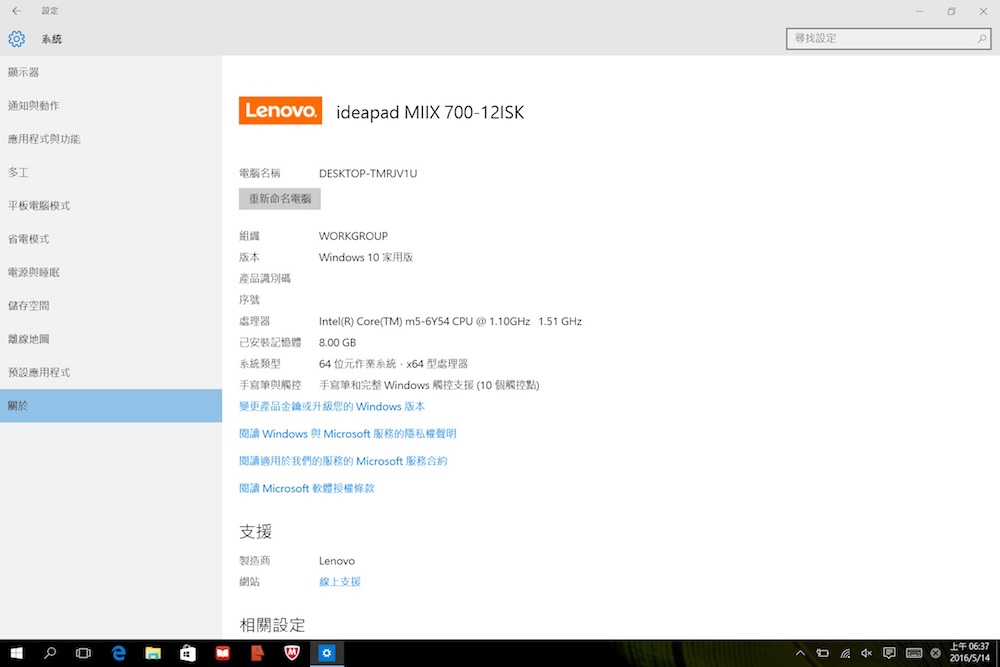
Task: Open the Microsoft 軟體授權條款 link
Action: tap(307, 488)
